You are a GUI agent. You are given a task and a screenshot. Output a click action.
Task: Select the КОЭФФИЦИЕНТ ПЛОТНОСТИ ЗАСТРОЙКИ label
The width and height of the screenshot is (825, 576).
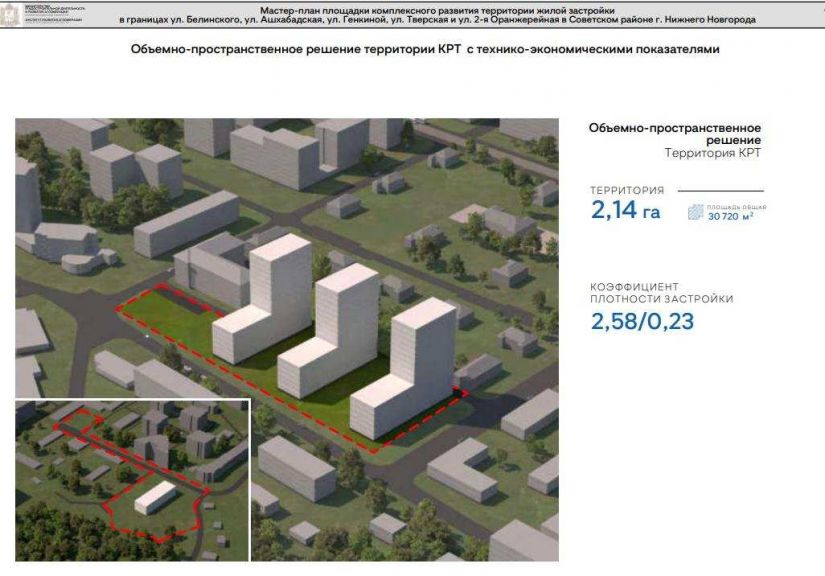(661, 293)
